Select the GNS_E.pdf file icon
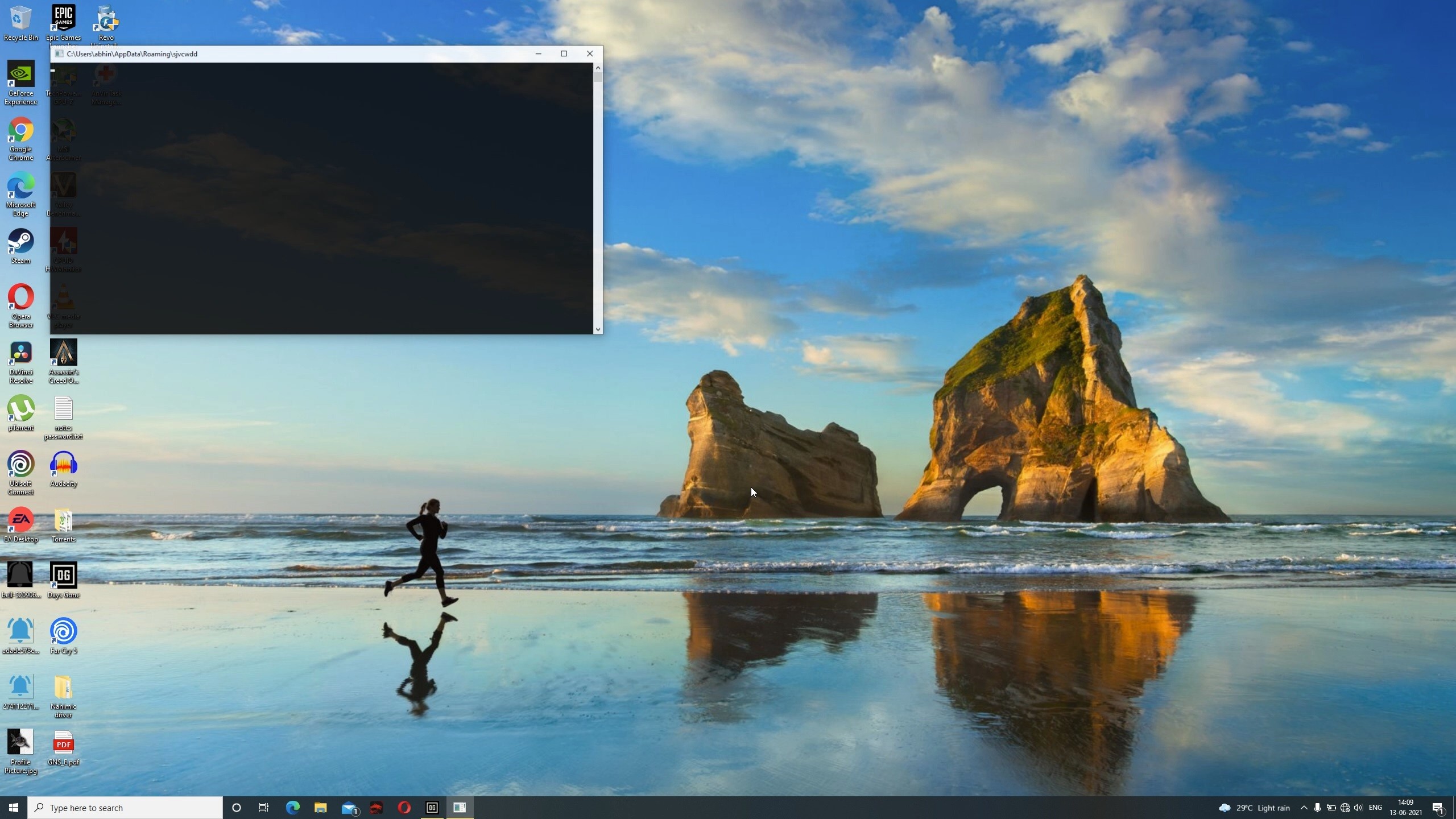Screen dimensions: 1456x819 (63, 748)
